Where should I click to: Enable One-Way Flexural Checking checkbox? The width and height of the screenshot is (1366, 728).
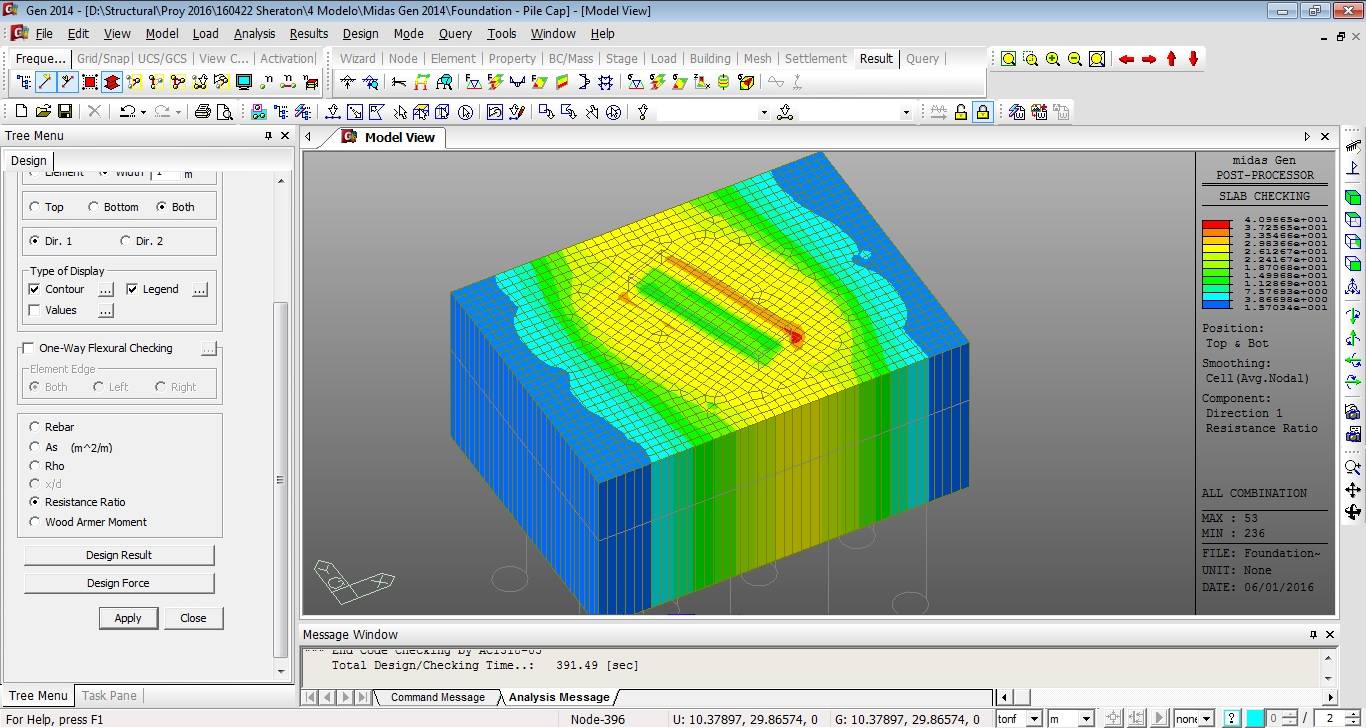28,348
